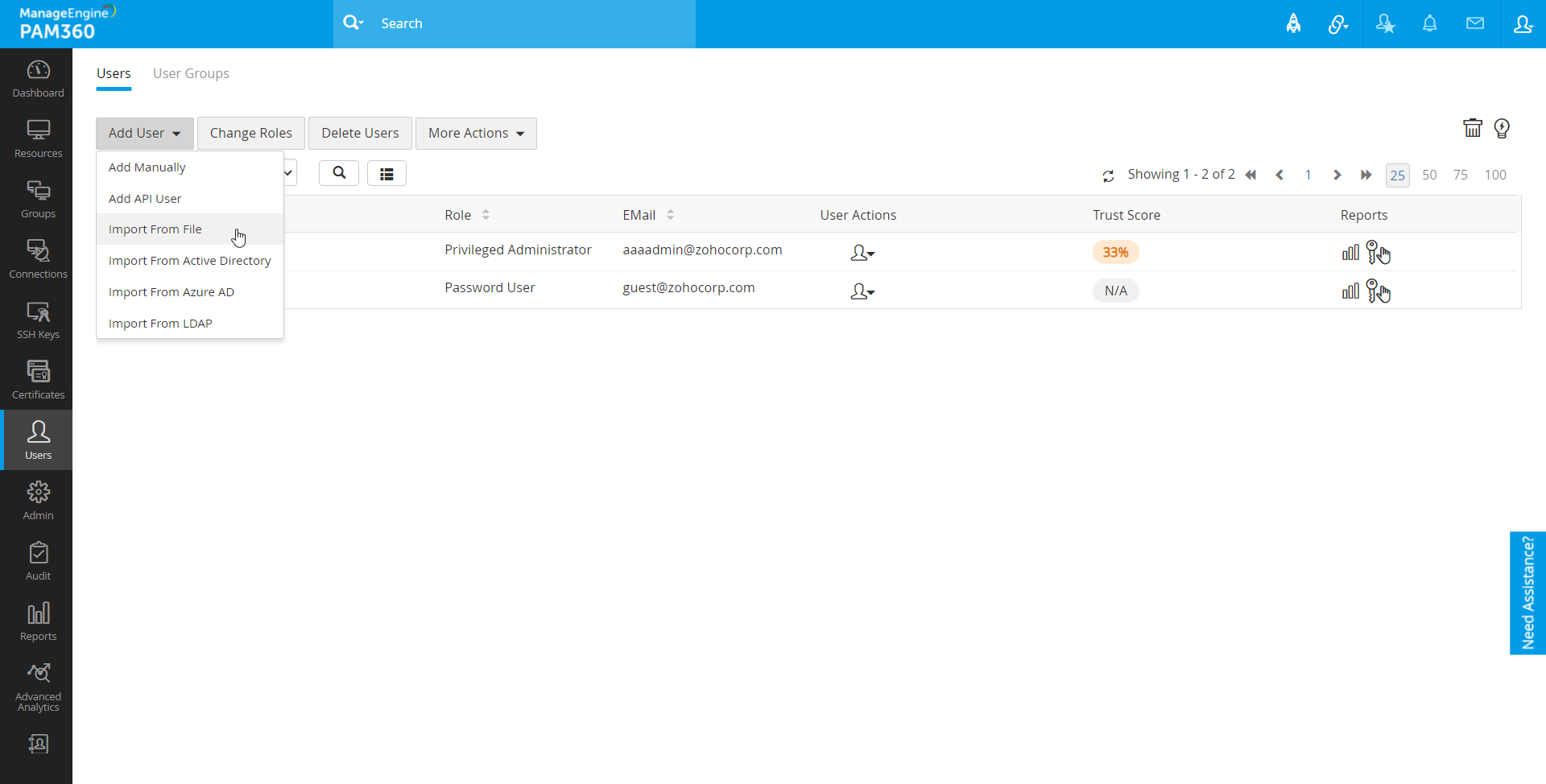Open the Certificates section

tap(38, 381)
